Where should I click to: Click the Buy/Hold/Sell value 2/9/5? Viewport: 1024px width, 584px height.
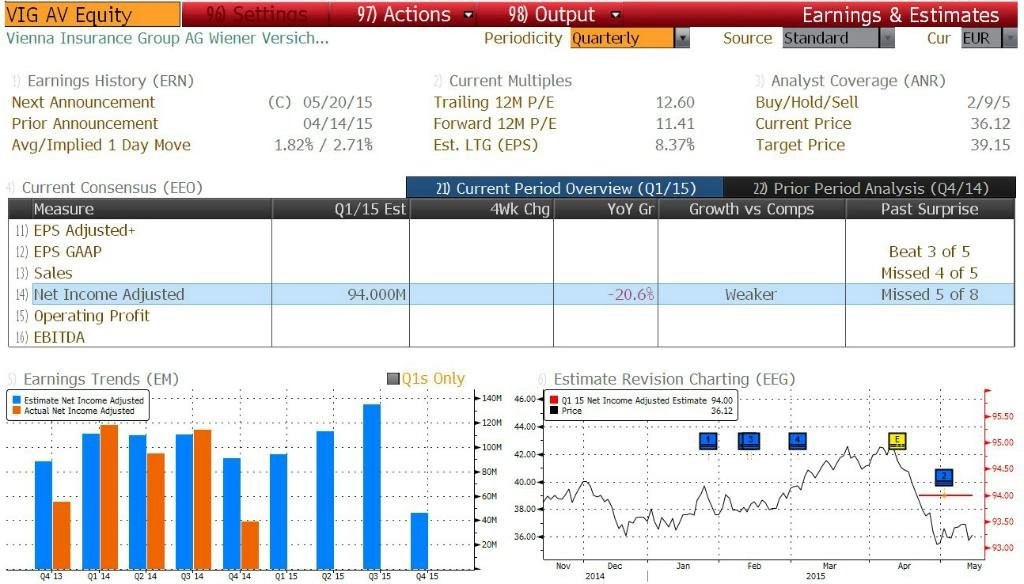988,103
